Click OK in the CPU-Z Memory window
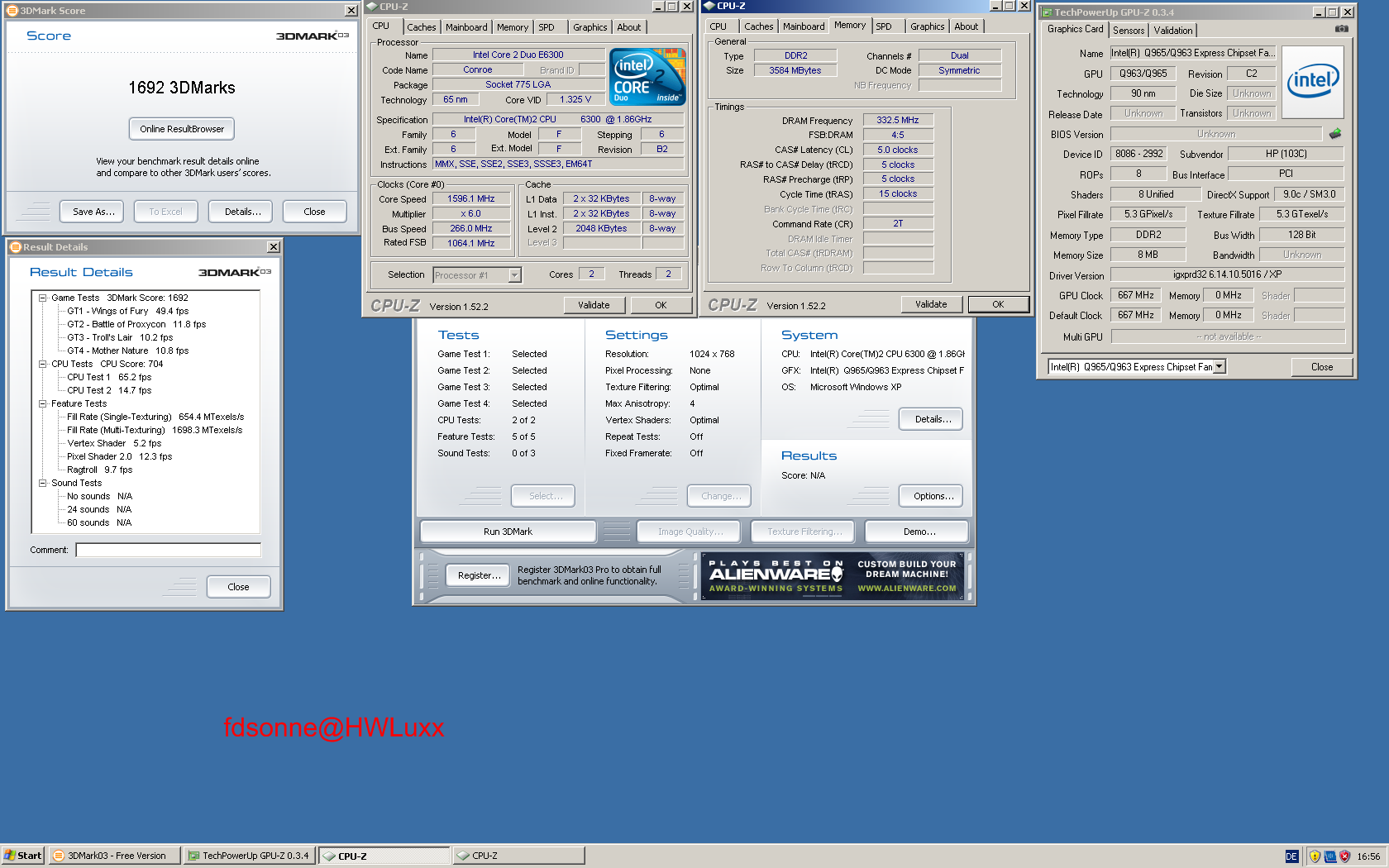This screenshot has width=1389, height=868. click(x=998, y=304)
